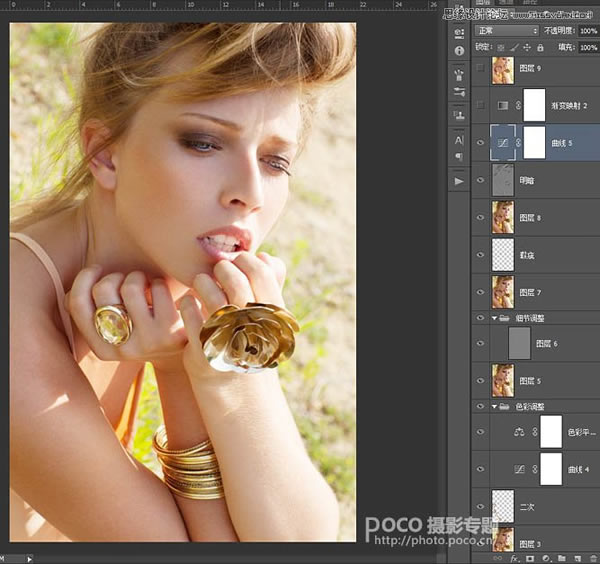The height and width of the screenshot is (564, 600).
Task: Click the curves icon of 曲线 4
Action: 519,469
